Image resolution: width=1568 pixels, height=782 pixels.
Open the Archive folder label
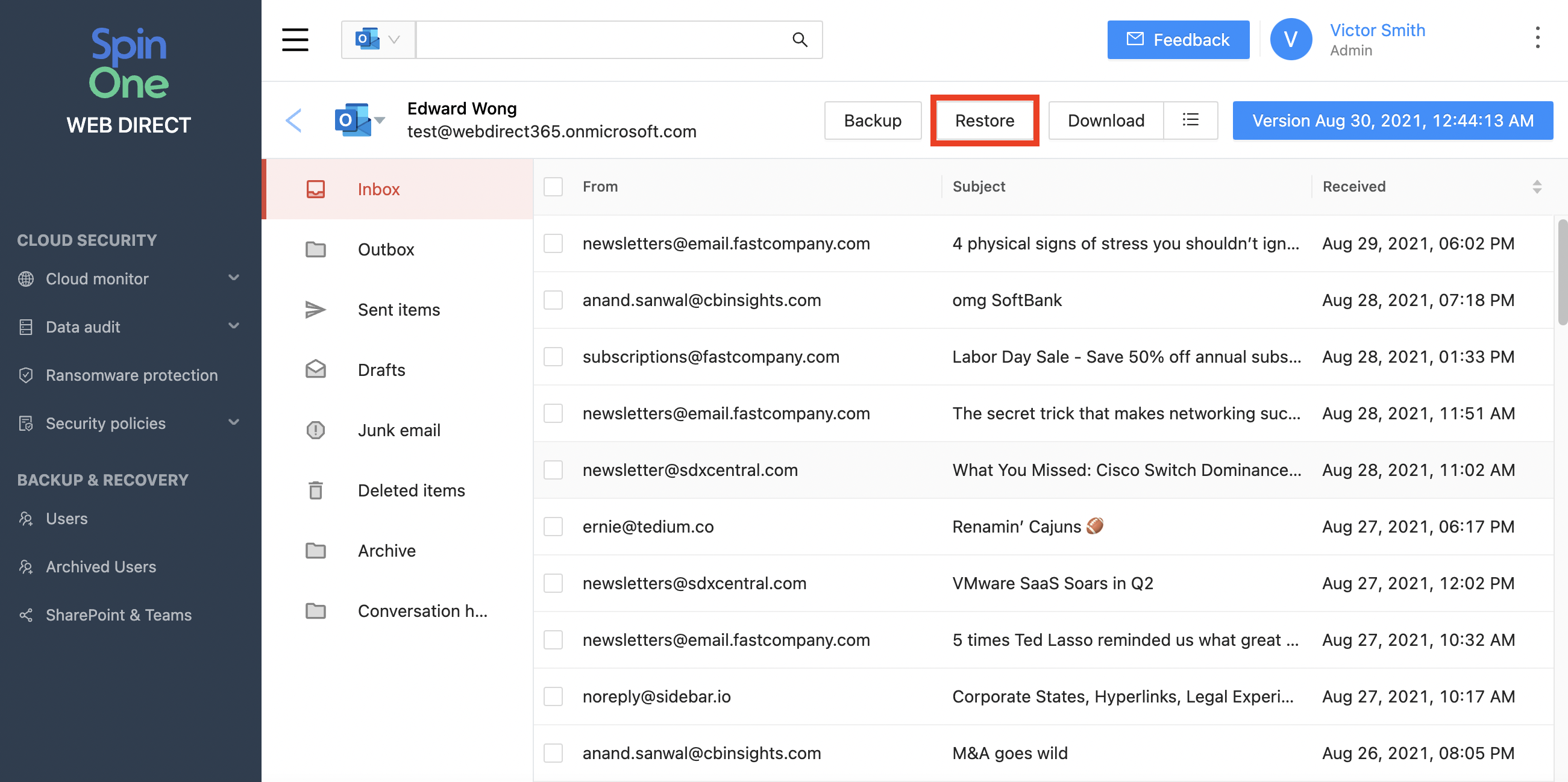tap(386, 551)
